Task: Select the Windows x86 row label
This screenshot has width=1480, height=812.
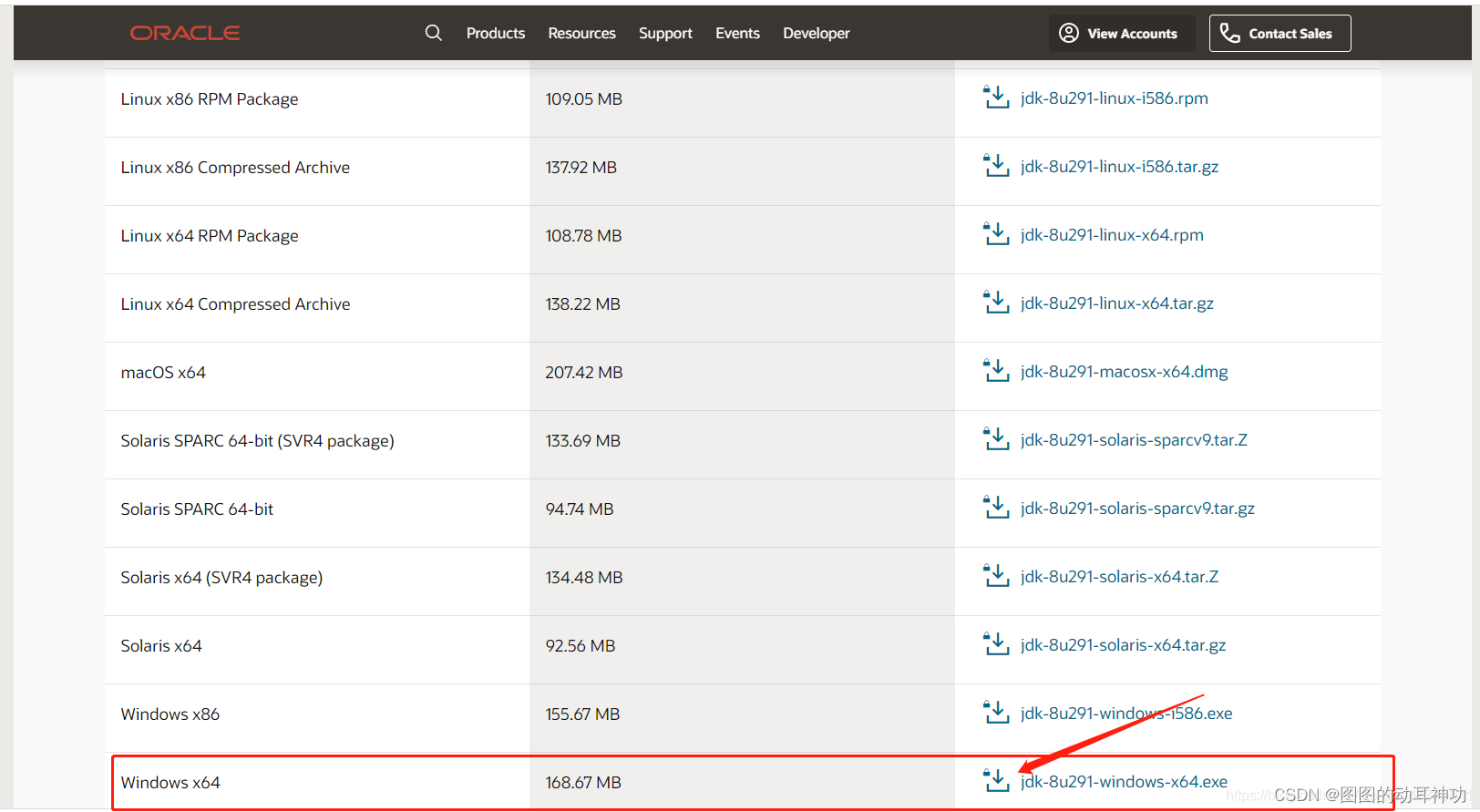Action: point(170,714)
